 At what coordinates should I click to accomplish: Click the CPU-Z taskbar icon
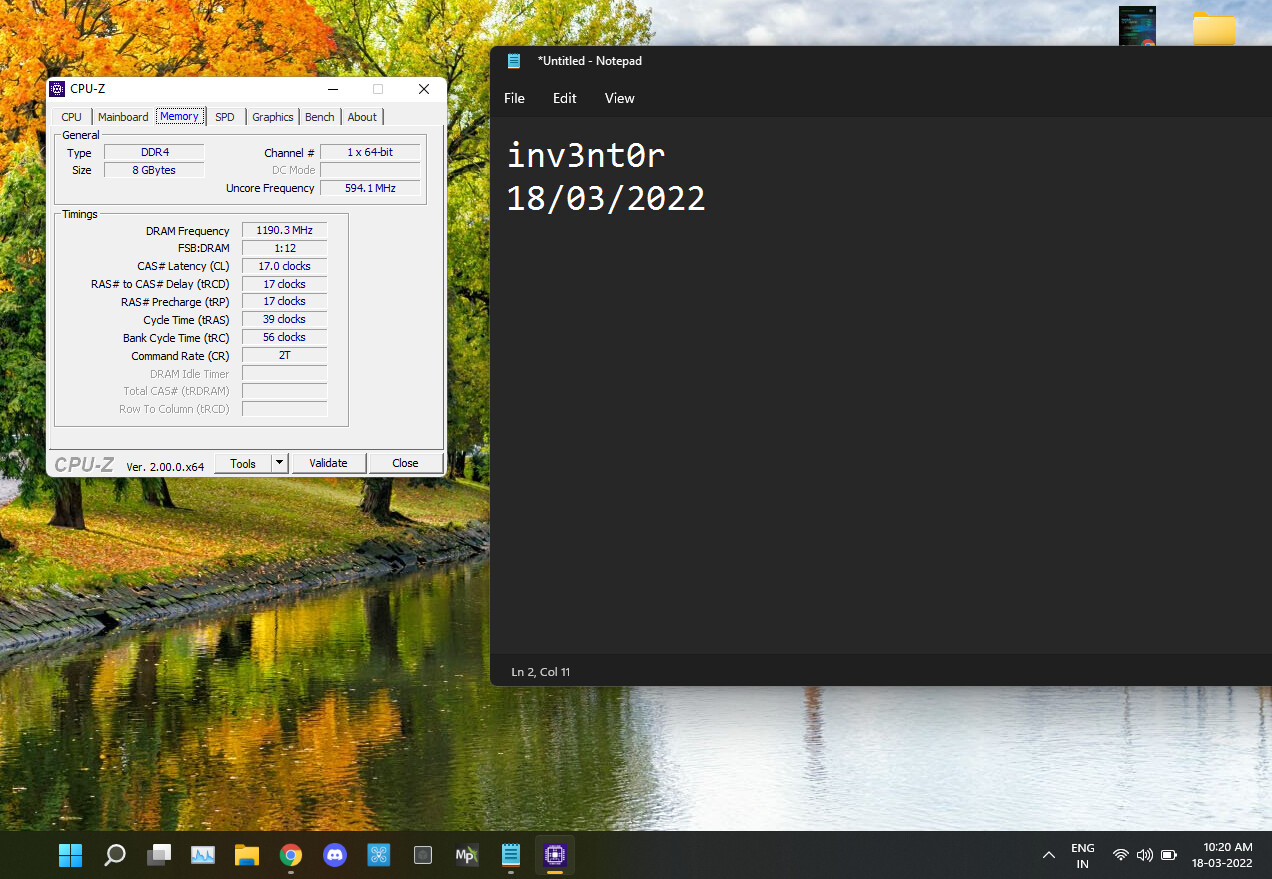tap(555, 855)
